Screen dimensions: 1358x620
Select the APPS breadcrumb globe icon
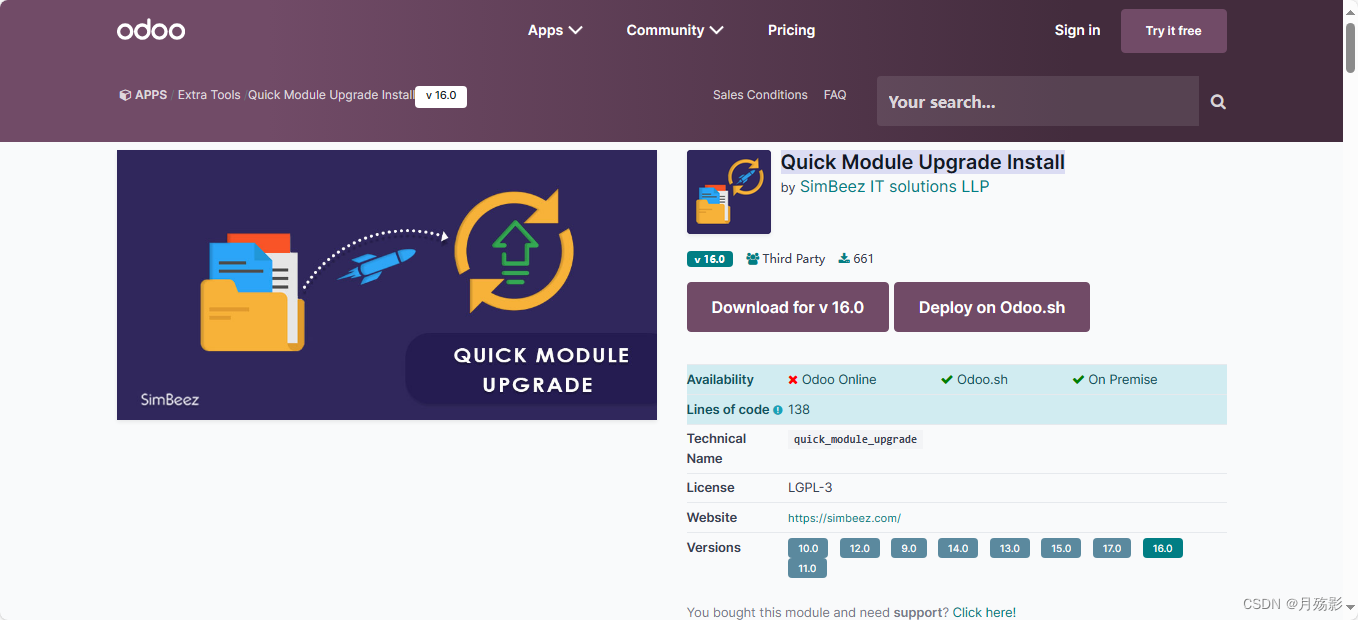click(123, 94)
